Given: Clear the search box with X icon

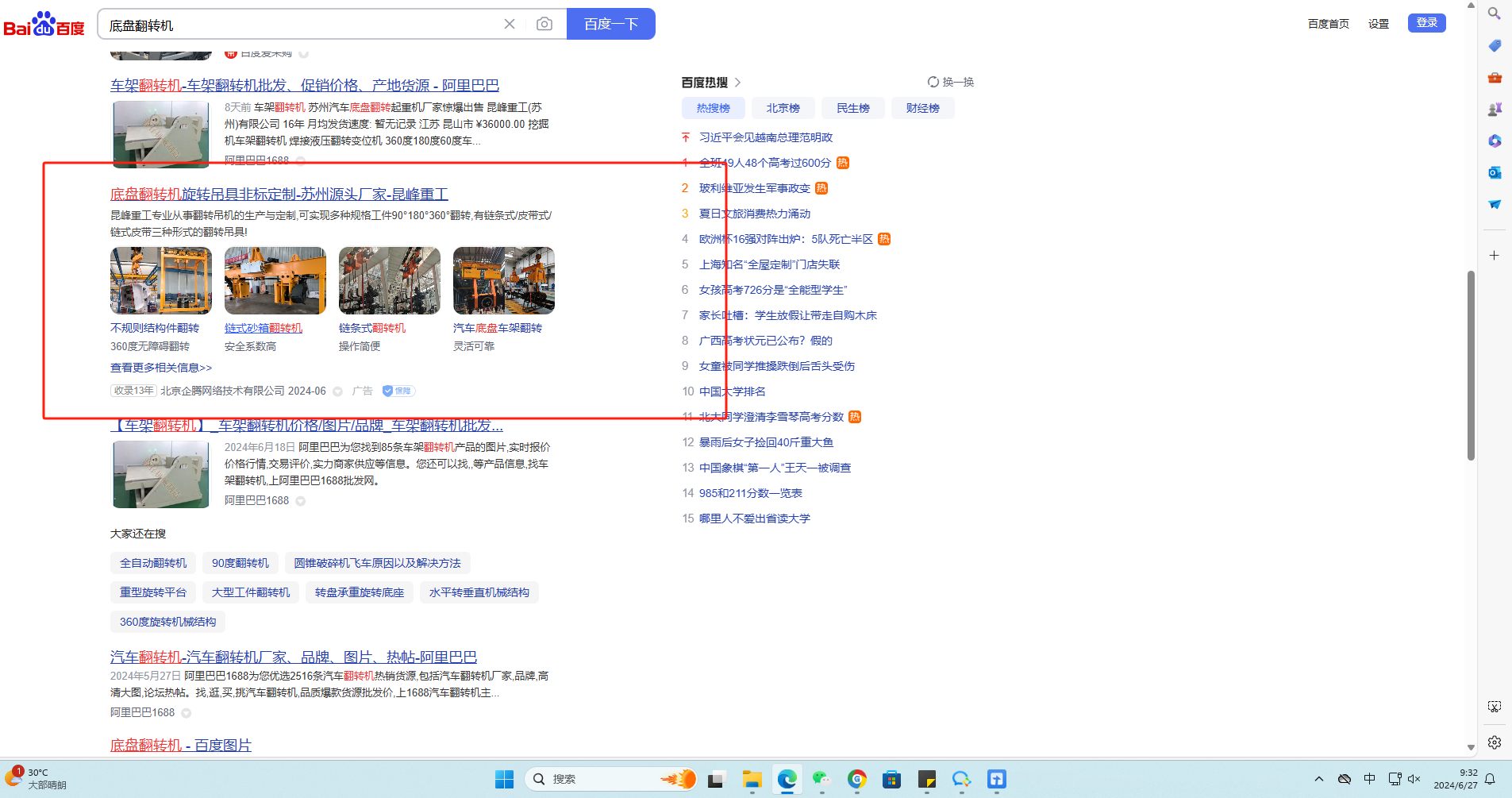Looking at the screenshot, I should click(x=510, y=24).
